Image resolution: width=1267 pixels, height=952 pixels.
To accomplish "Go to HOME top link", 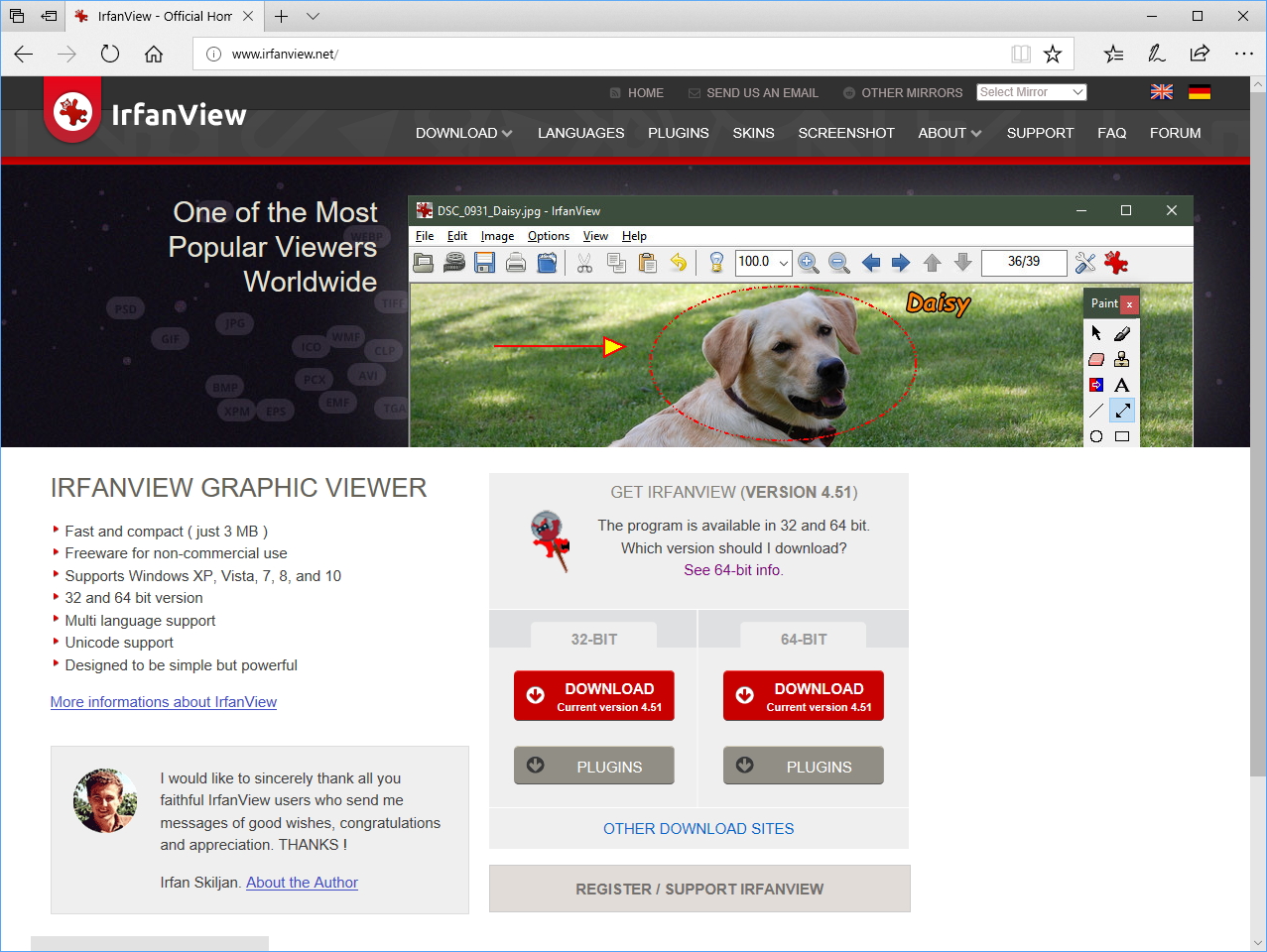I will point(637,92).
